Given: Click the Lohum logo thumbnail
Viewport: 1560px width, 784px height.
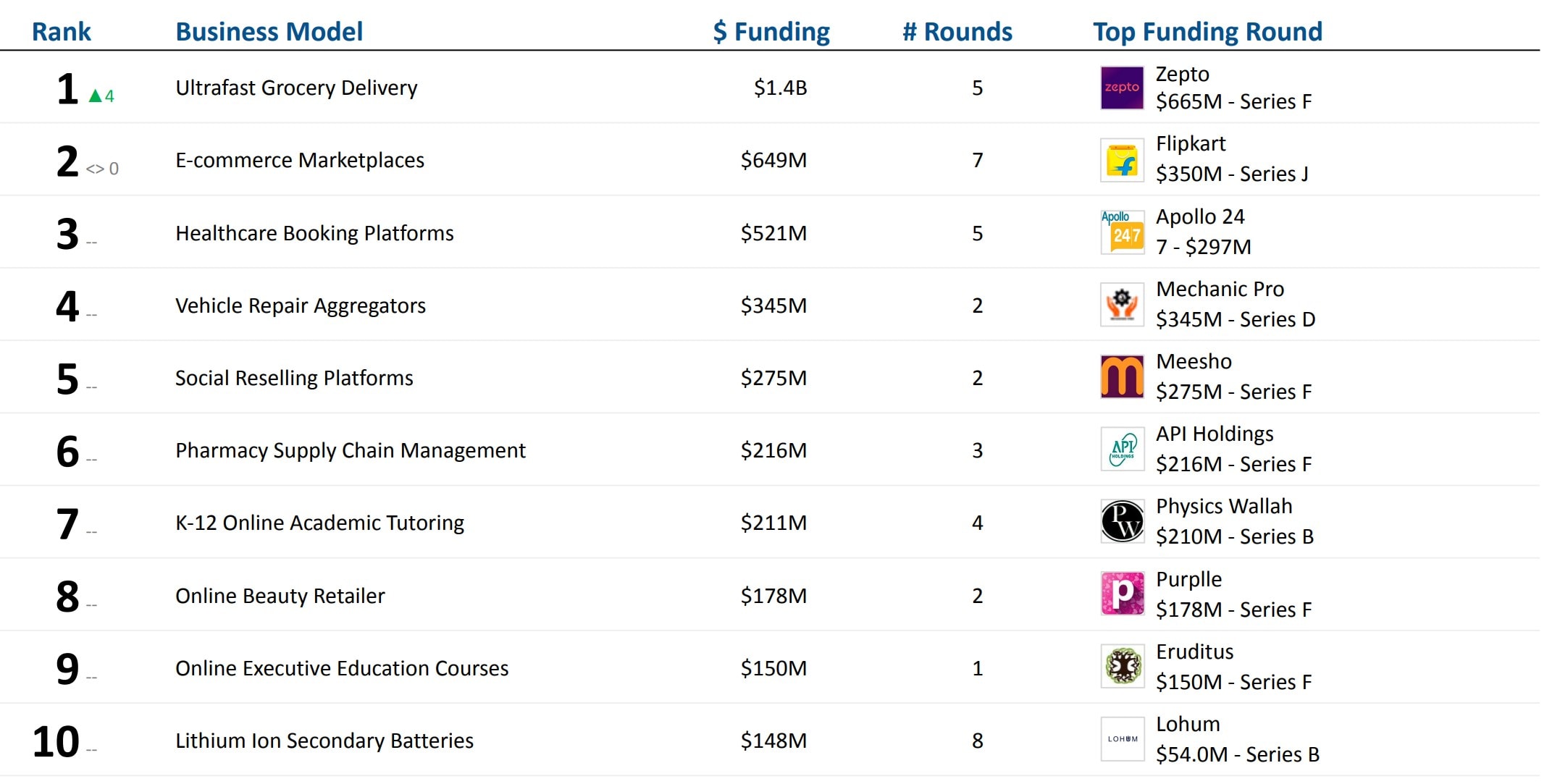Looking at the screenshot, I should click(x=1122, y=739).
